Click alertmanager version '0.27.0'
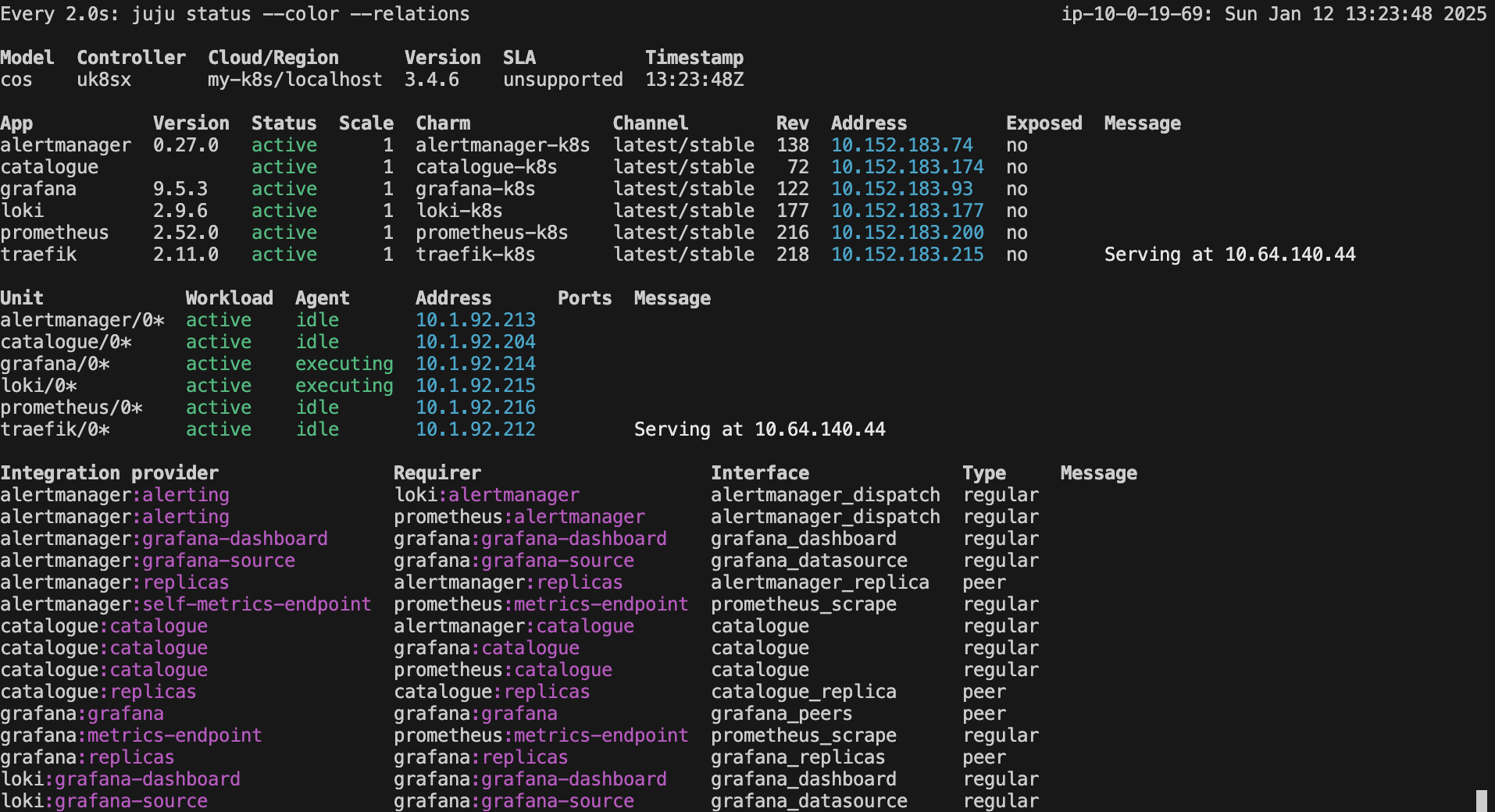The image size is (1495, 812). (x=186, y=145)
